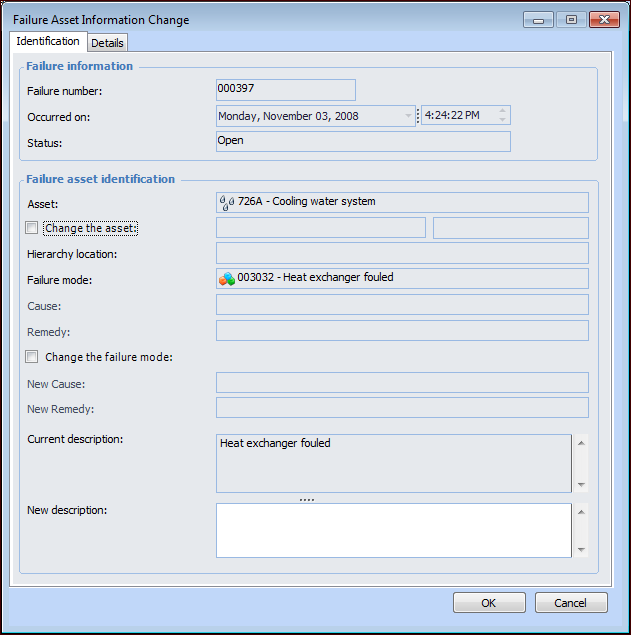
Task: Close the dialog with the red X
Action: click(x=604, y=20)
